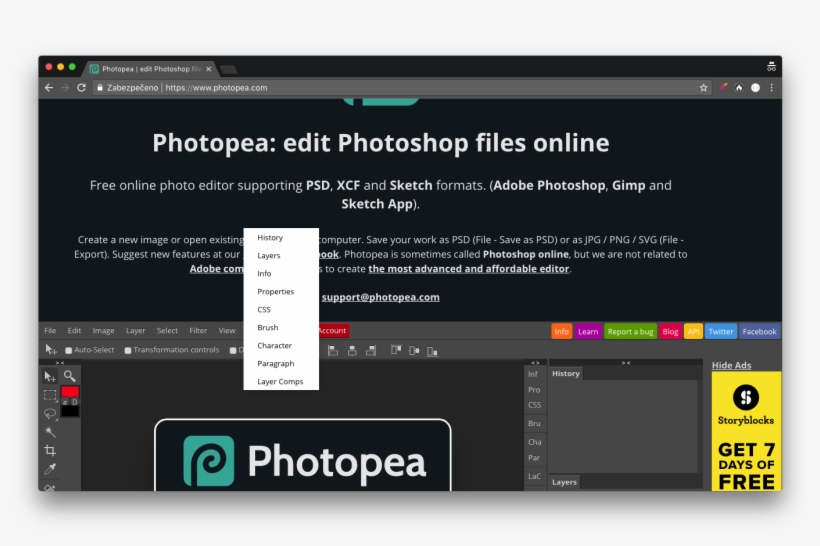Click the green Report a bug button
This screenshot has width=820, height=546.
point(630,331)
